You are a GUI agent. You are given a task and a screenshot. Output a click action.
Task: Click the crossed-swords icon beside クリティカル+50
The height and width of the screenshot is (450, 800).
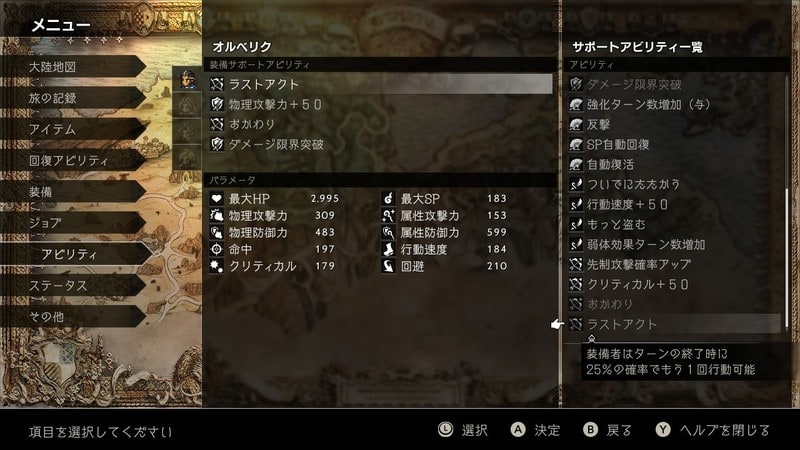pos(576,284)
